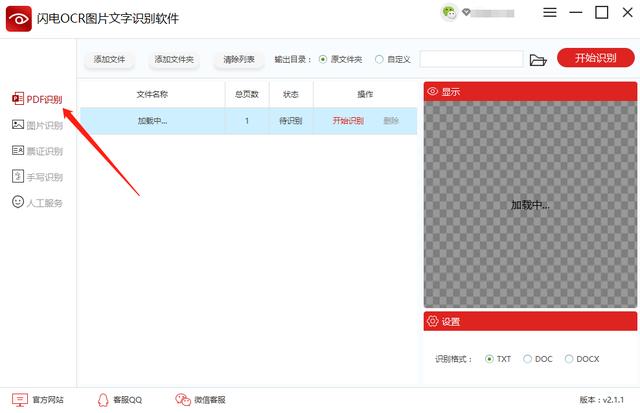Click the QQ penguin icon
This screenshot has width=640, height=413.
click(x=103, y=400)
